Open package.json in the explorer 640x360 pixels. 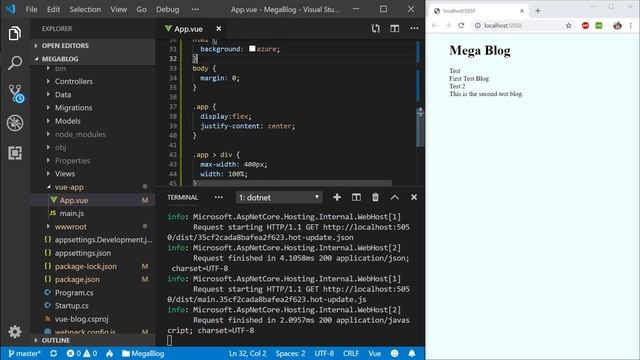click(x=77, y=279)
